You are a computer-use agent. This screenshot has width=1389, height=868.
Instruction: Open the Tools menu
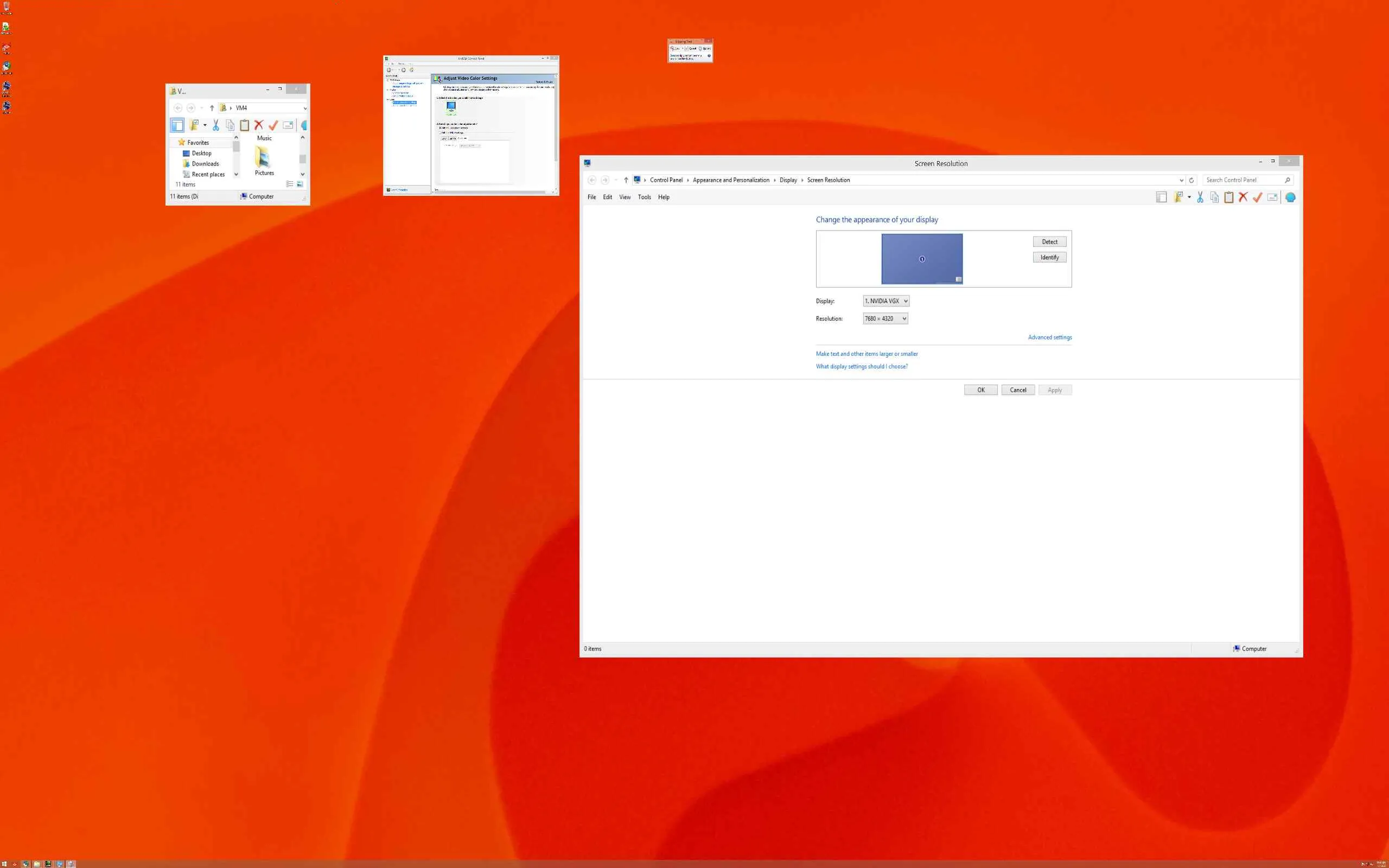point(644,197)
